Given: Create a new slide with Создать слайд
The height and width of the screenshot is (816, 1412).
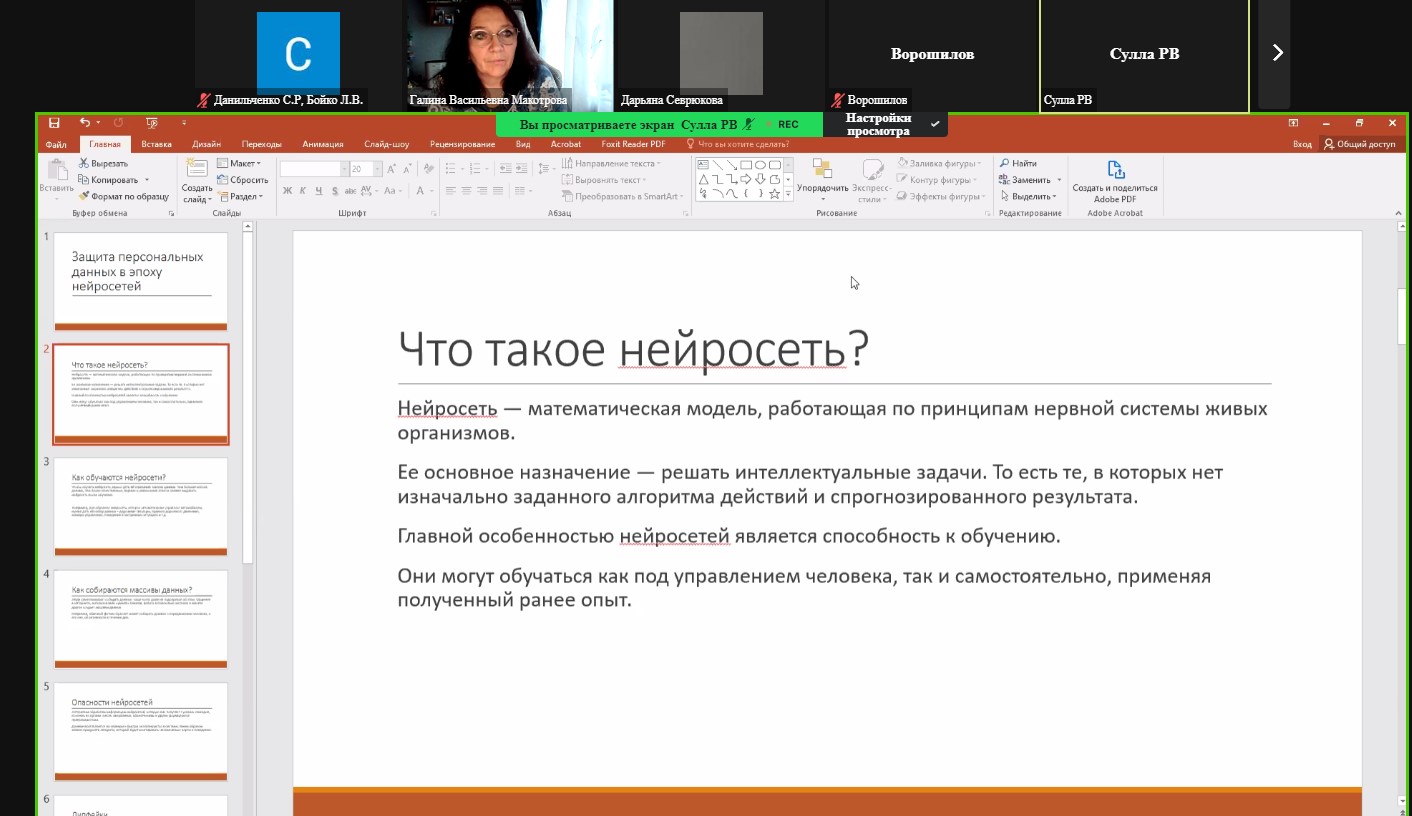Looking at the screenshot, I should tap(197, 180).
